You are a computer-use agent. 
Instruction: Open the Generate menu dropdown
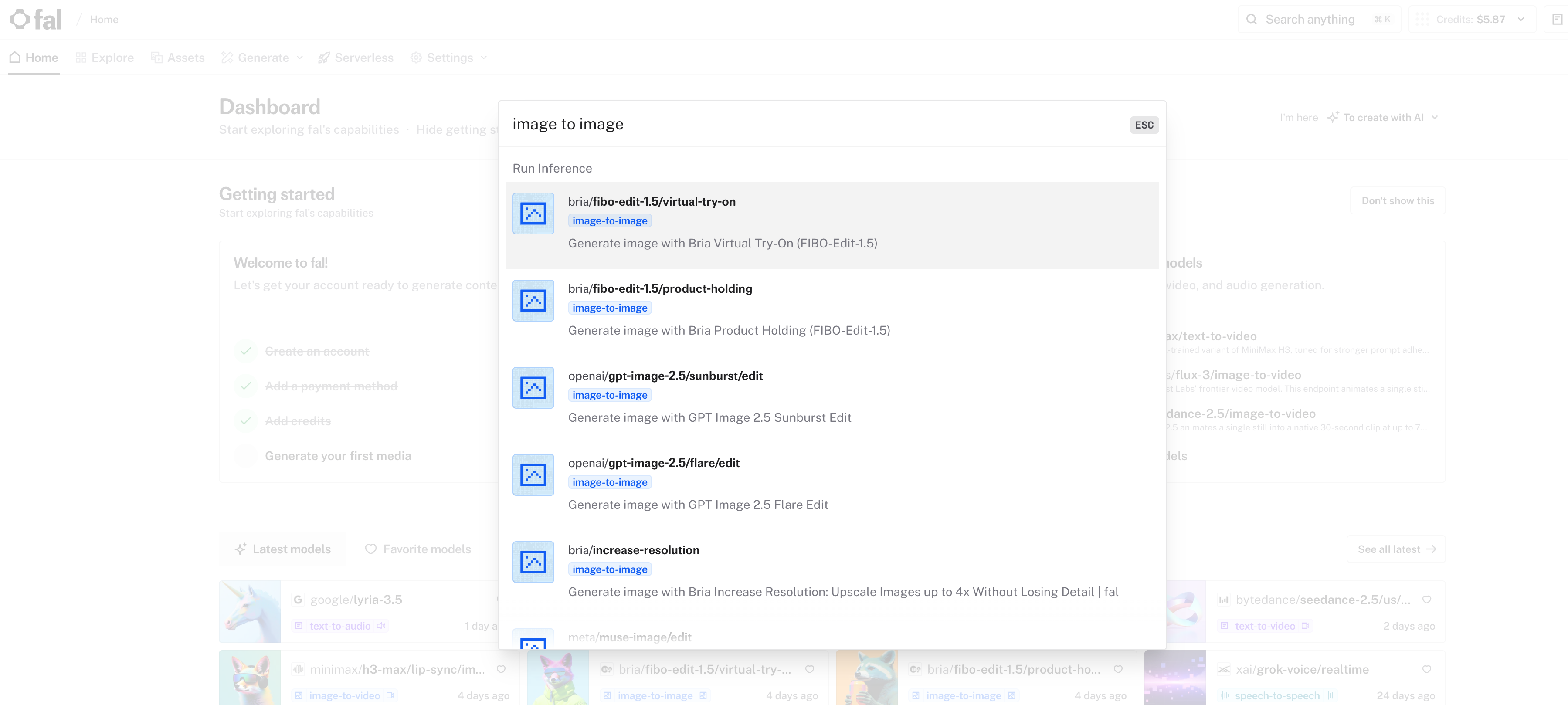click(x=262, y=58)
